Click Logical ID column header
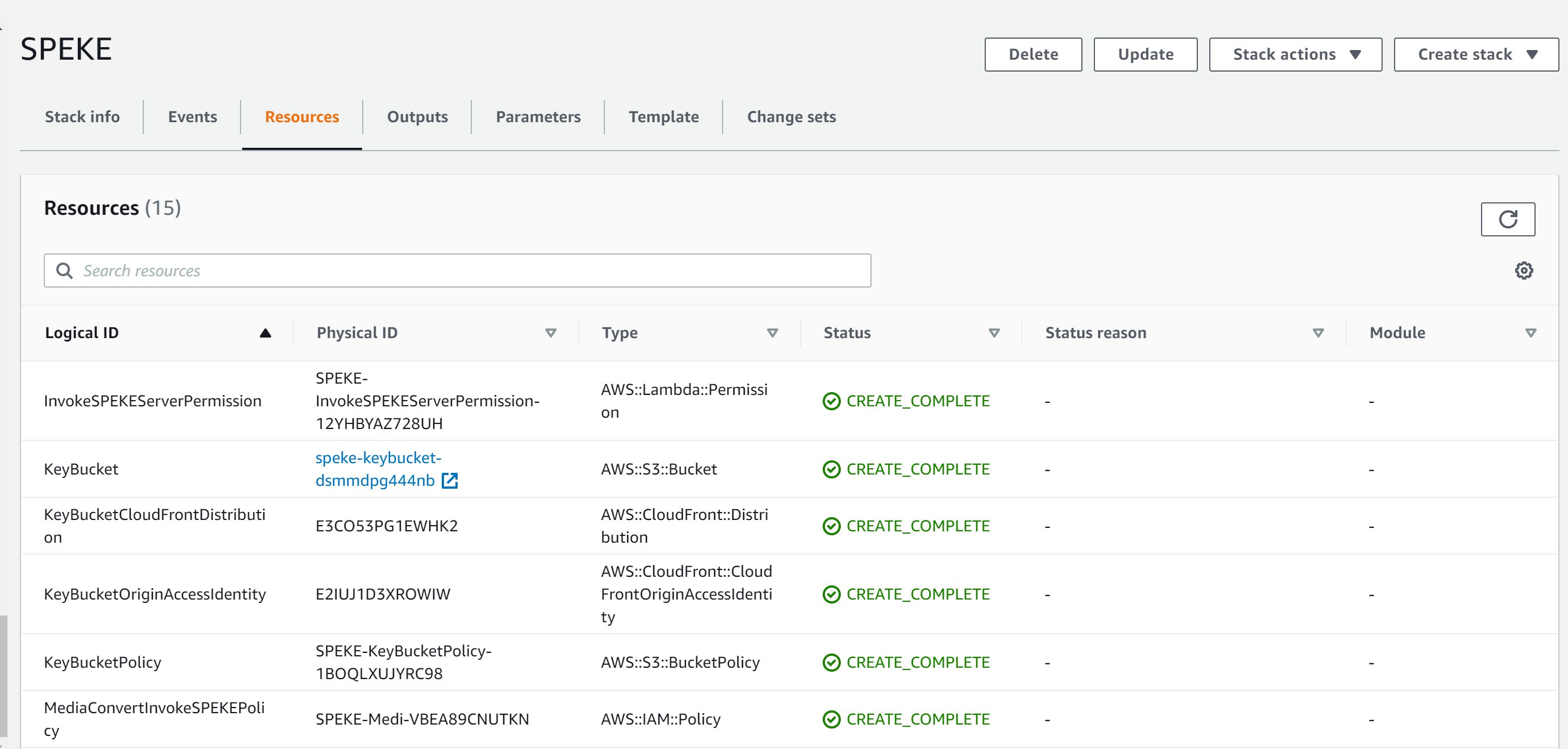The image size is (1568, 749). (x=81, y=333)
